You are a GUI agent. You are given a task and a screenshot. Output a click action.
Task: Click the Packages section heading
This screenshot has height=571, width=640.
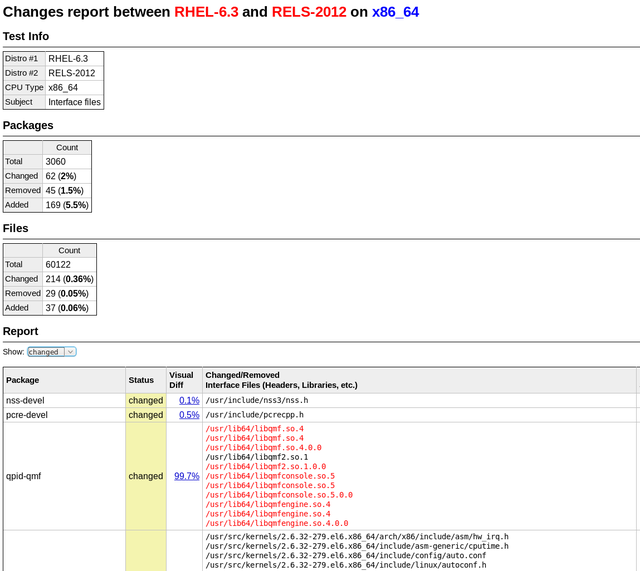coord(28,125)
